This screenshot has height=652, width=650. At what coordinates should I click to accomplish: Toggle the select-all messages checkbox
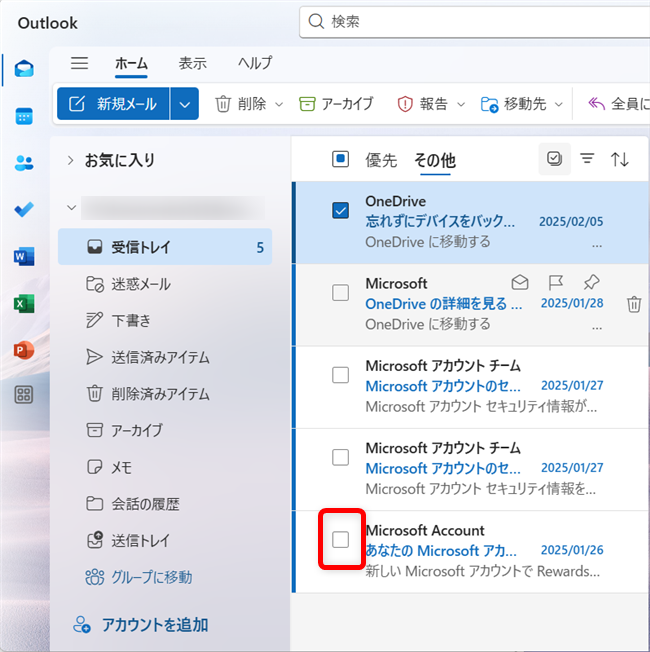[340, 159]
